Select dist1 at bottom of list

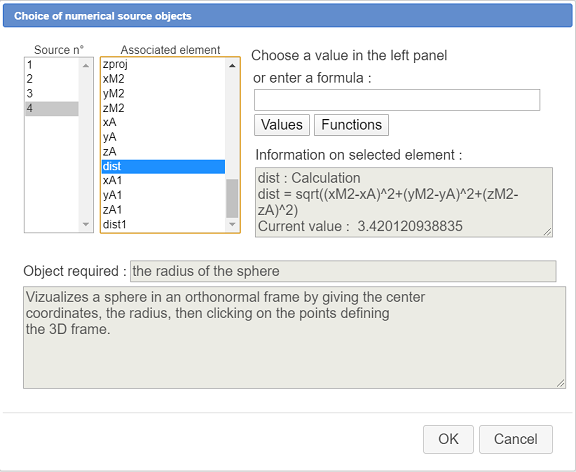163,224
